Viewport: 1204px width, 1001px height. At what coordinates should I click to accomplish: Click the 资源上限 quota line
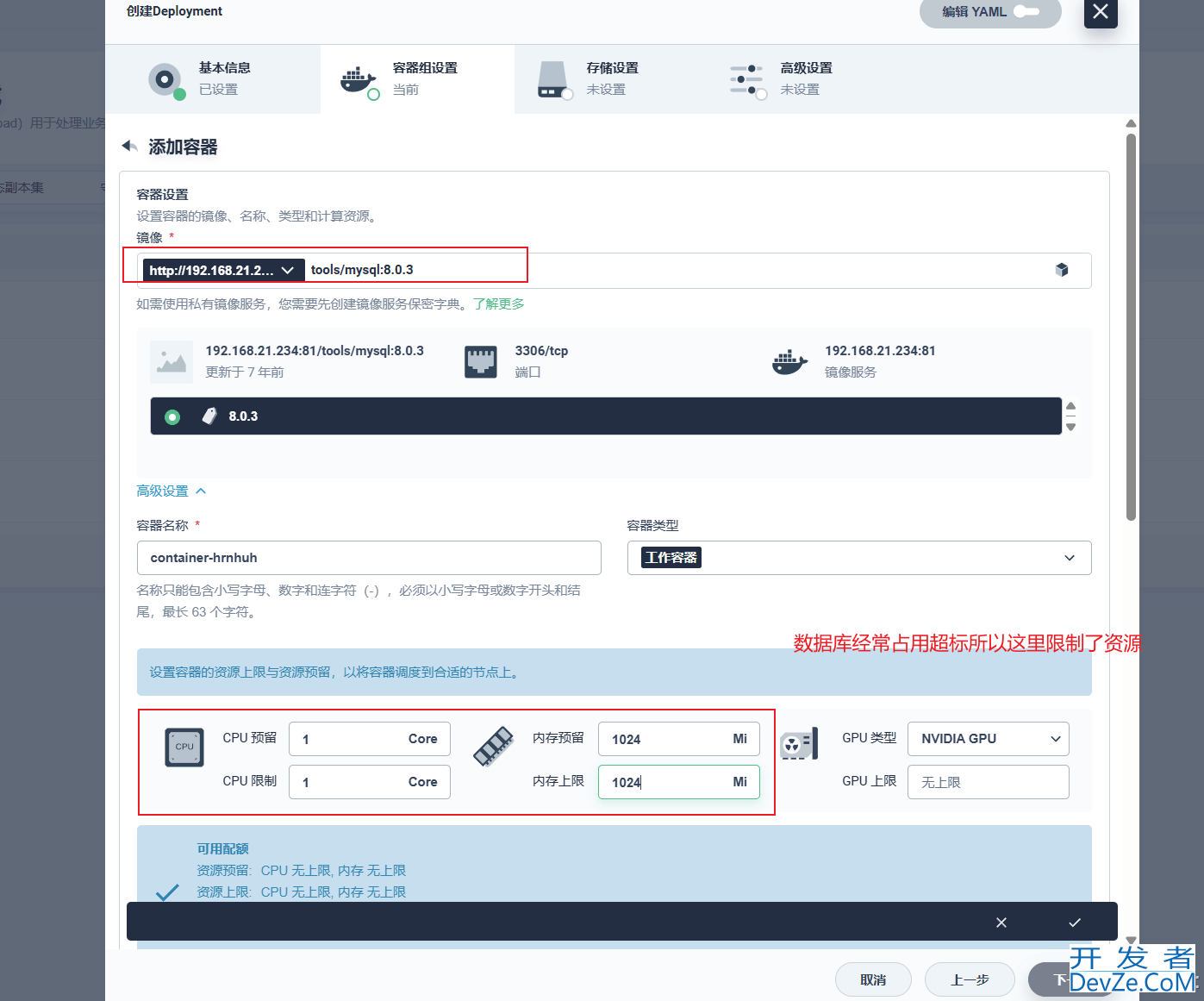(x=301, y=892)
